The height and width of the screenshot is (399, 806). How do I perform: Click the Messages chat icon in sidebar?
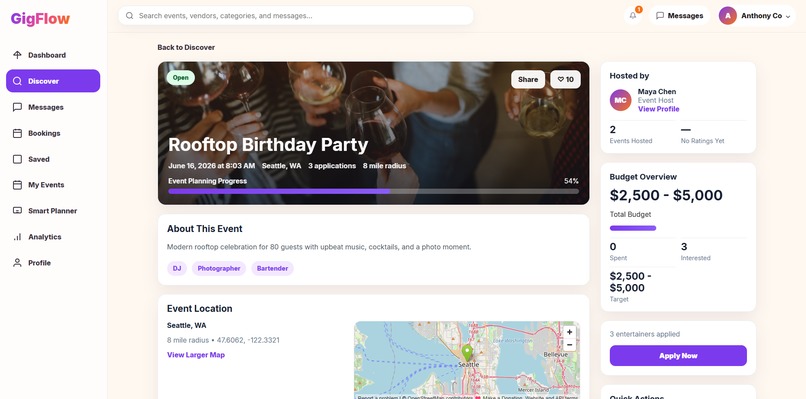coord(17,107)
